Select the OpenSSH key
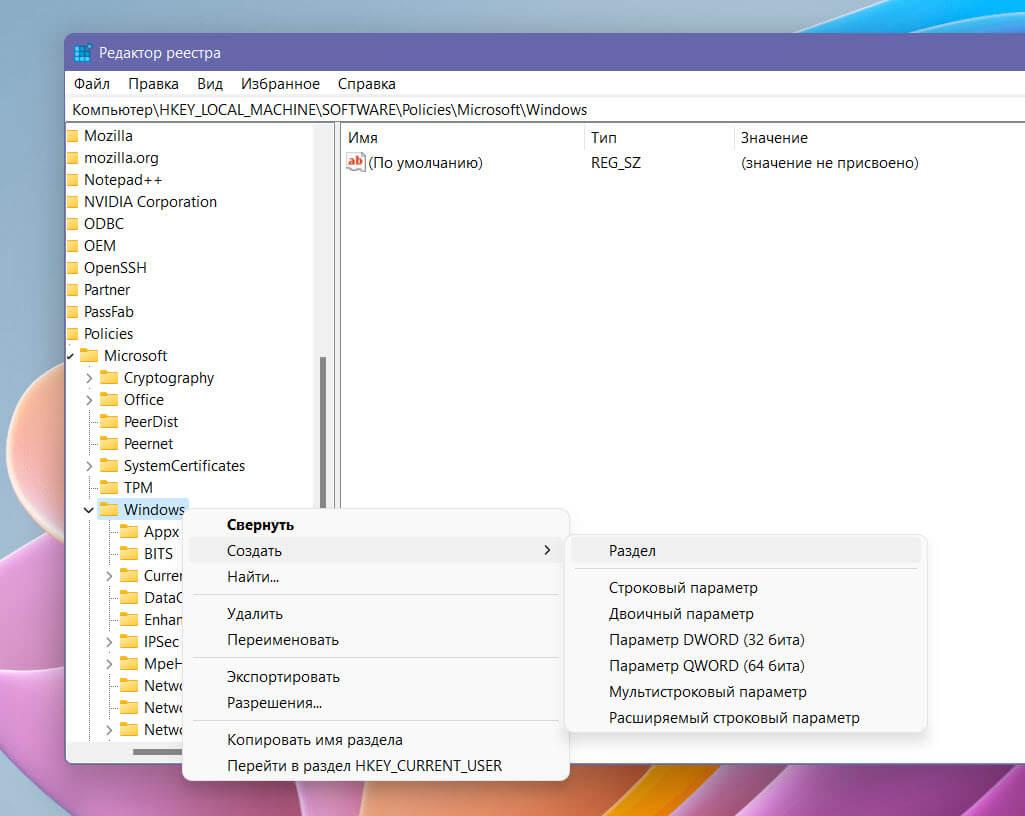The height and width of the screenshot is (816, 1025). [x=115, y=268]
